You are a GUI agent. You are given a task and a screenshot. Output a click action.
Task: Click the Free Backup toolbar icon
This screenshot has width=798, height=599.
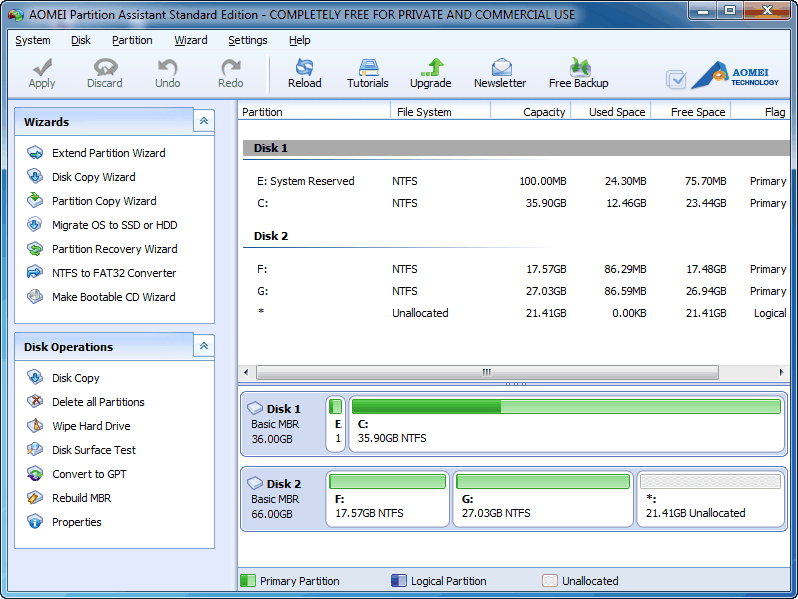pyautogui.click(x=580, y=66)
